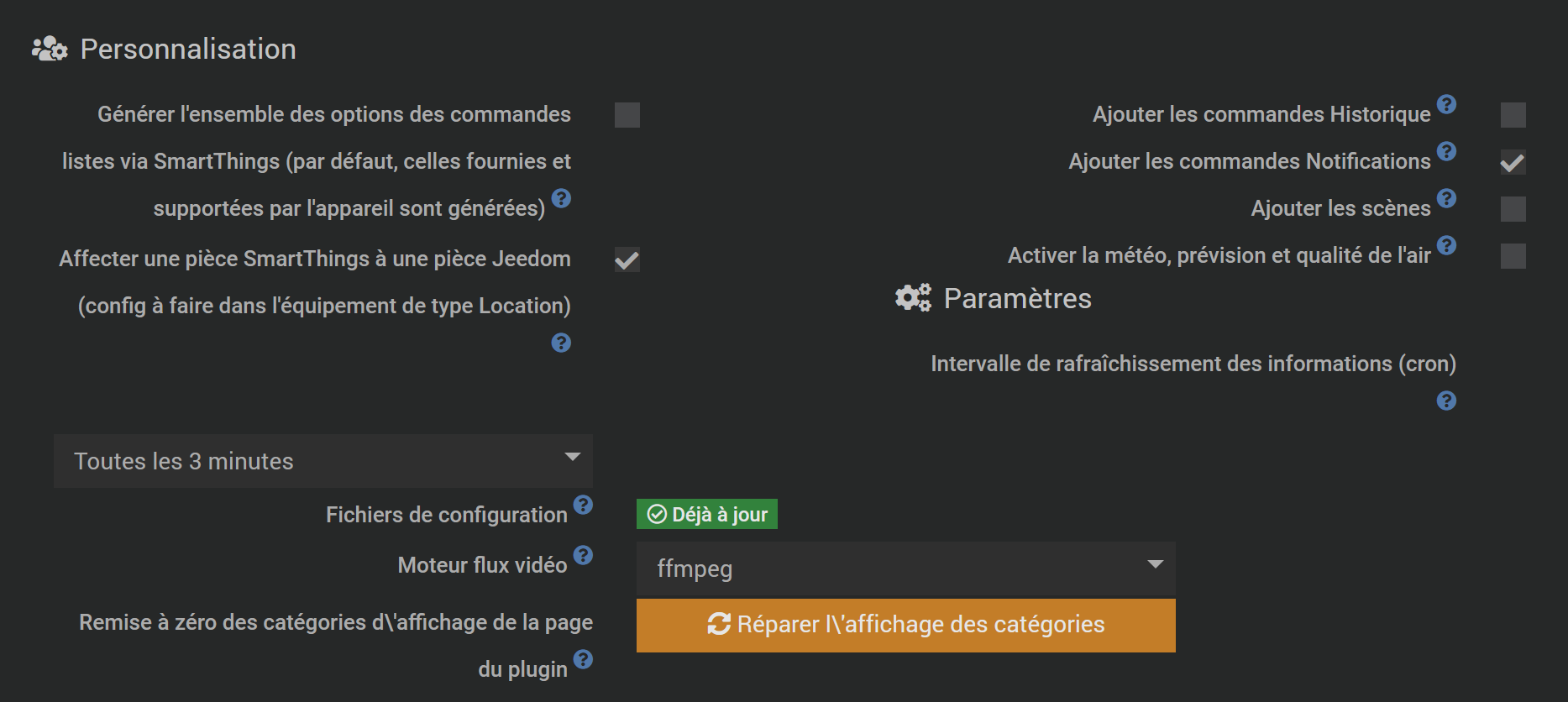Viewport: 1568px width, 702px height.
Task: Enable Générer l'ensemble des options checkbox
Action: [x=627, y=115]
